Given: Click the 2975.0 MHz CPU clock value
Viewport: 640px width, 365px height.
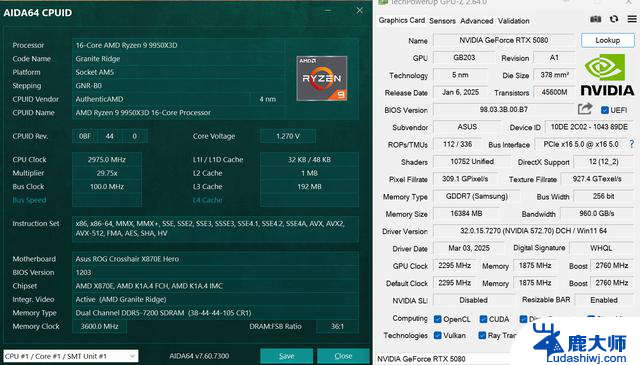Looking at the screenshot, I should pyautogui.click(x=107, y=160).
